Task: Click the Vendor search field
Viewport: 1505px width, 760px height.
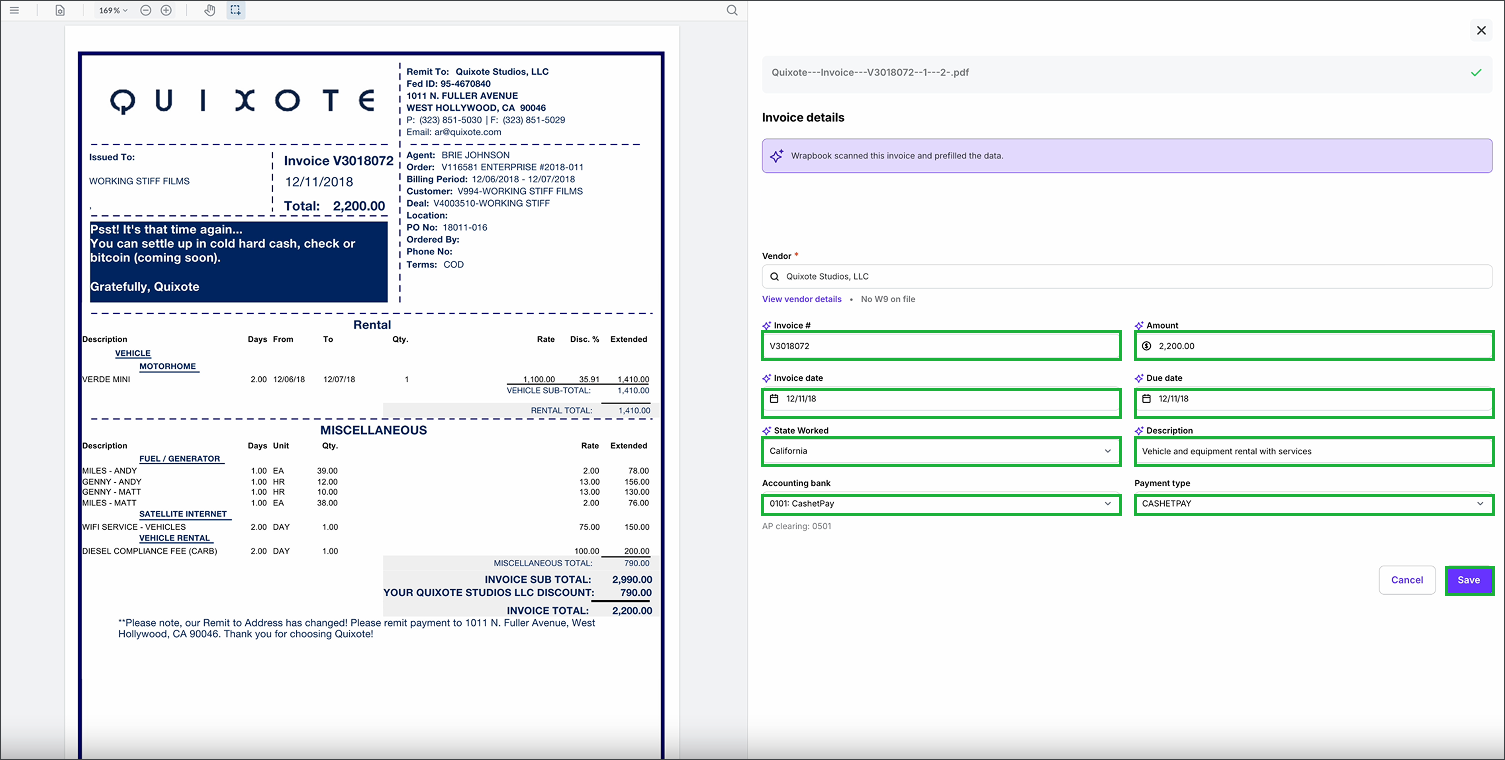Action: pos(1127,276)
